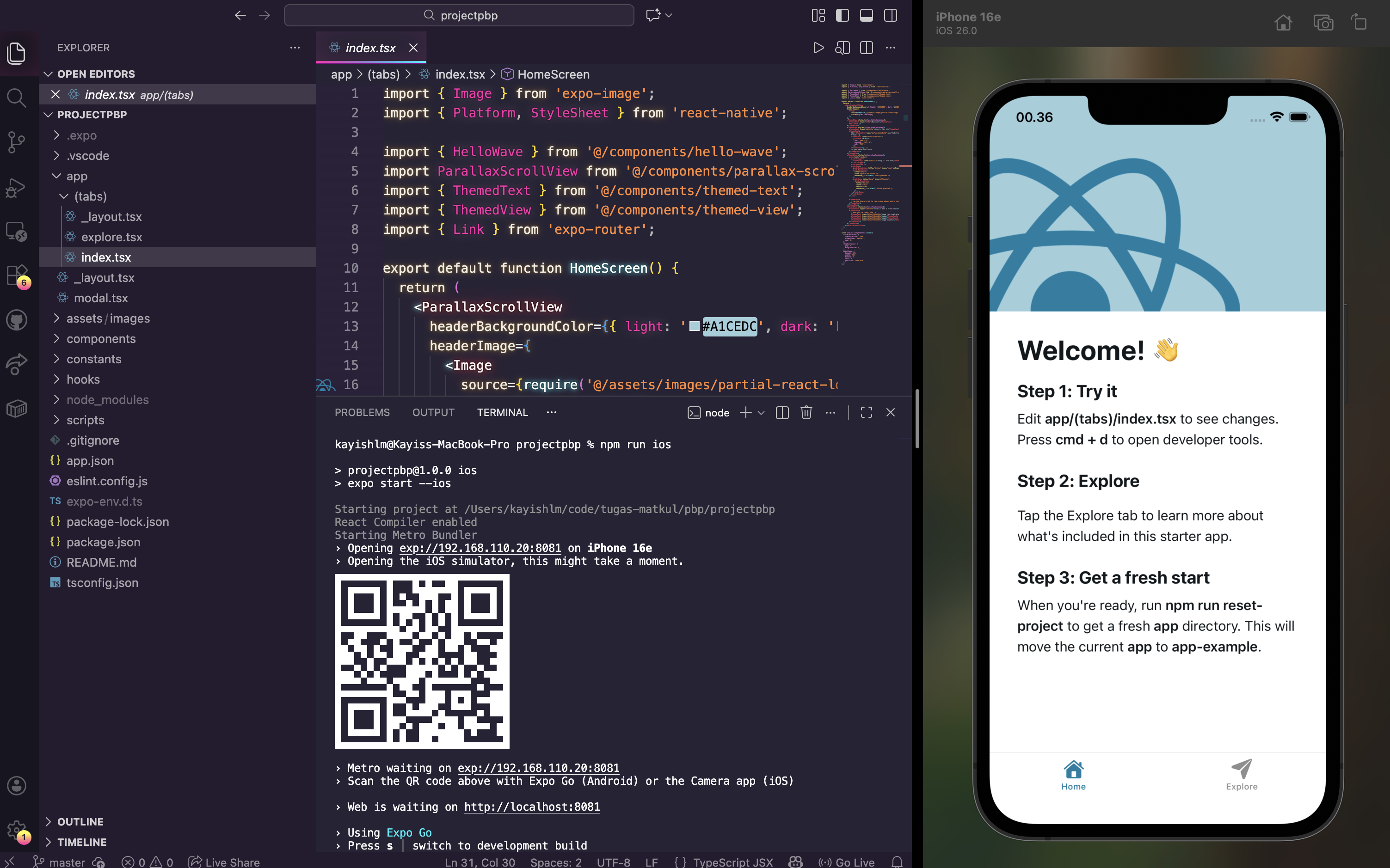
Task: Open the GitHub panel in activity bar
Action: pos(16,320)
